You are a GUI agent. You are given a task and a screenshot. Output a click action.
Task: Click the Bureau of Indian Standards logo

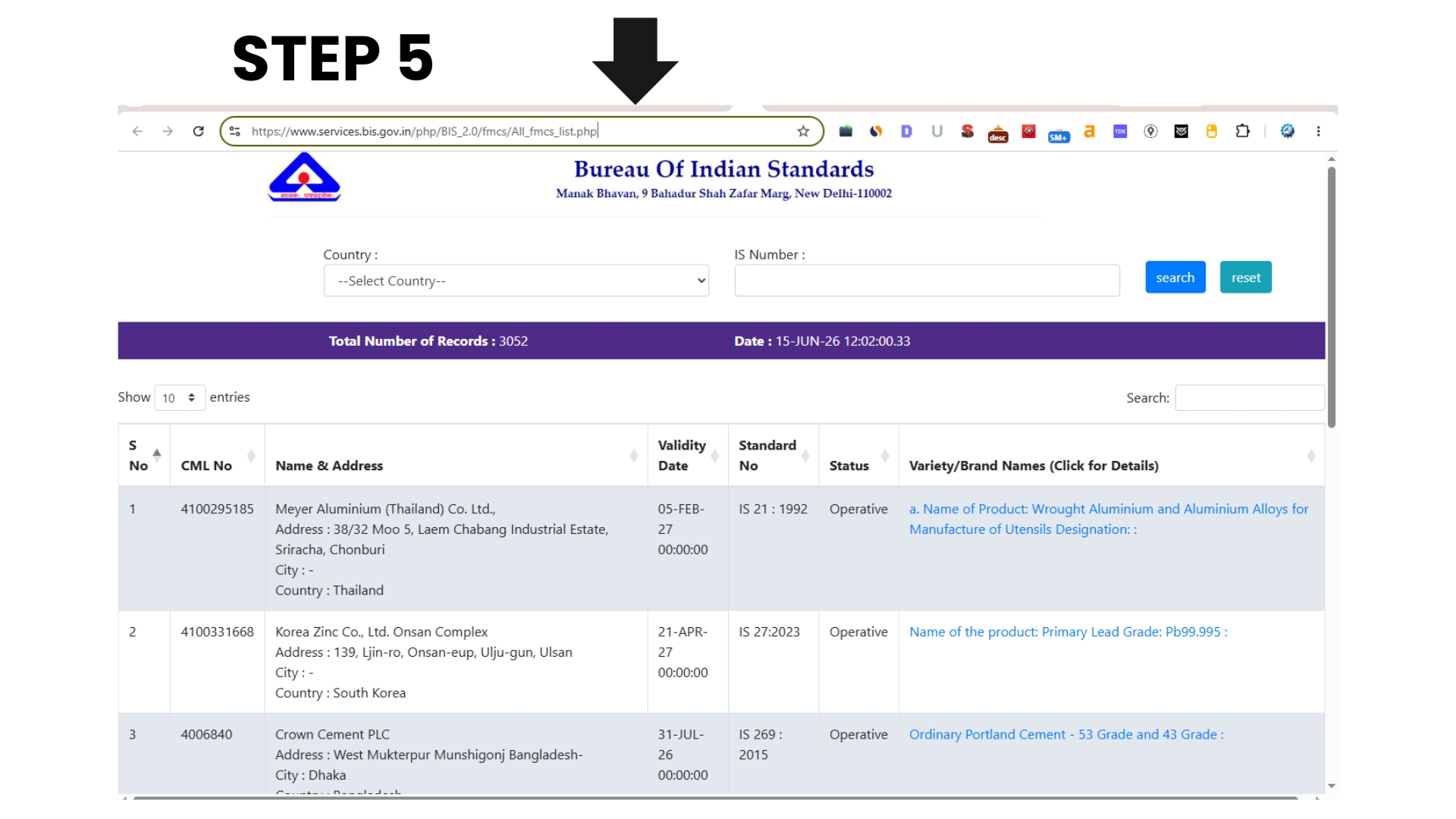(304, 177)
